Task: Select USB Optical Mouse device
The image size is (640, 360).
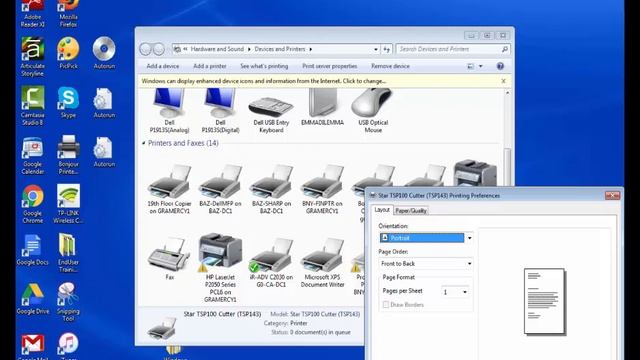Action: click(x=373, y=111)
